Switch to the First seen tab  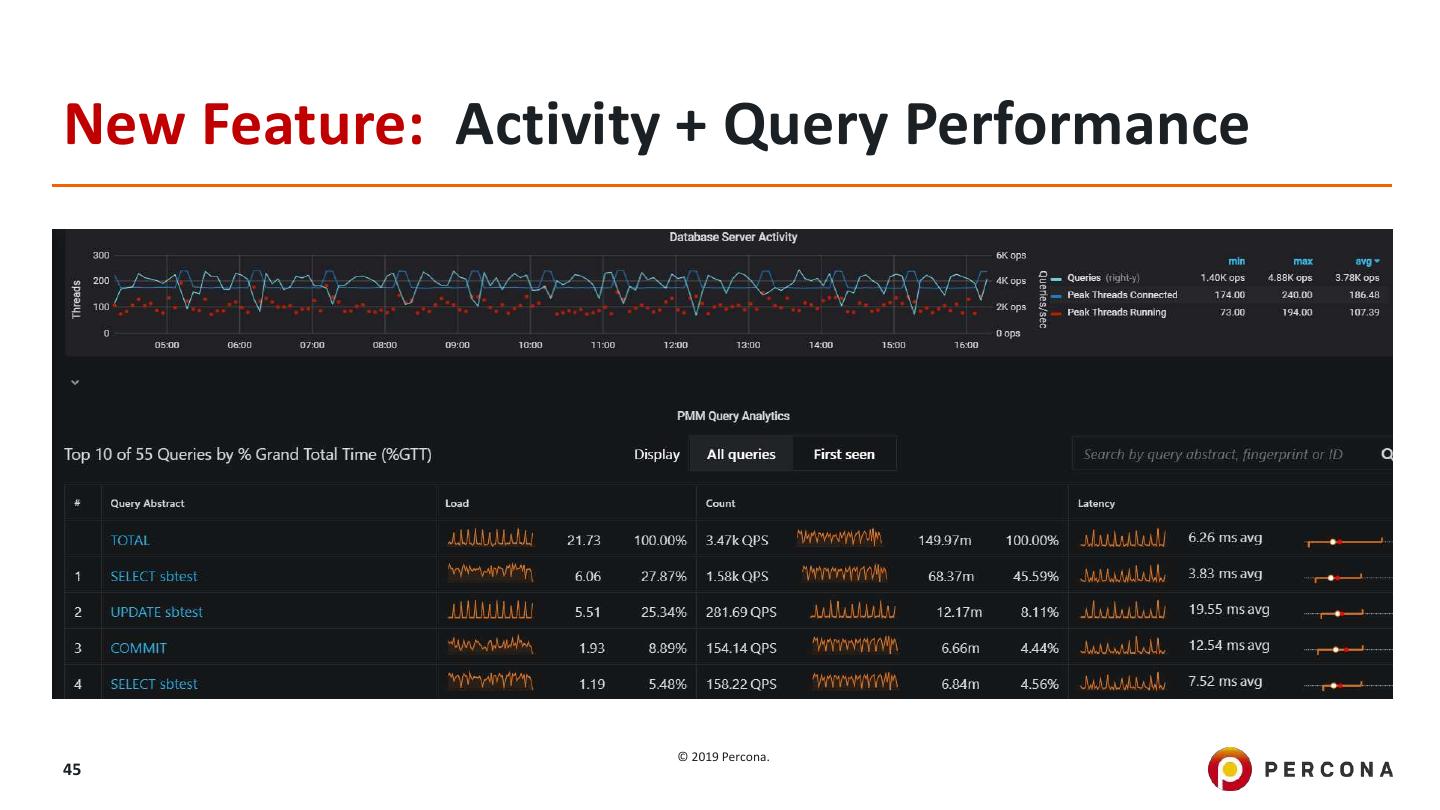click(x=844, y=454)
